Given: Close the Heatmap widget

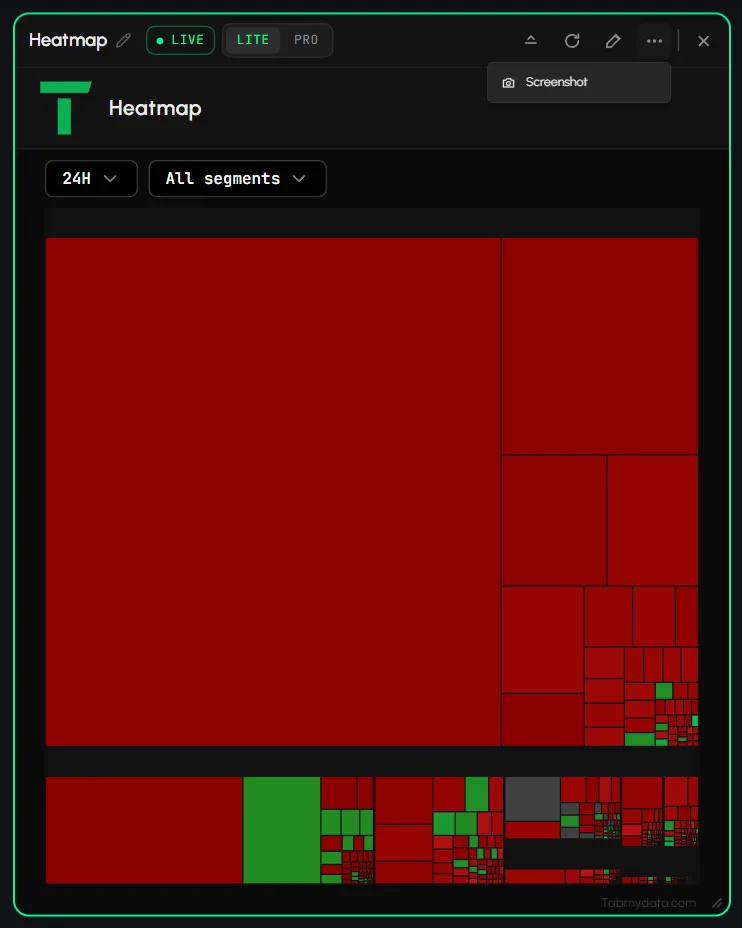Looking at the screenshot, I should 704,41.
